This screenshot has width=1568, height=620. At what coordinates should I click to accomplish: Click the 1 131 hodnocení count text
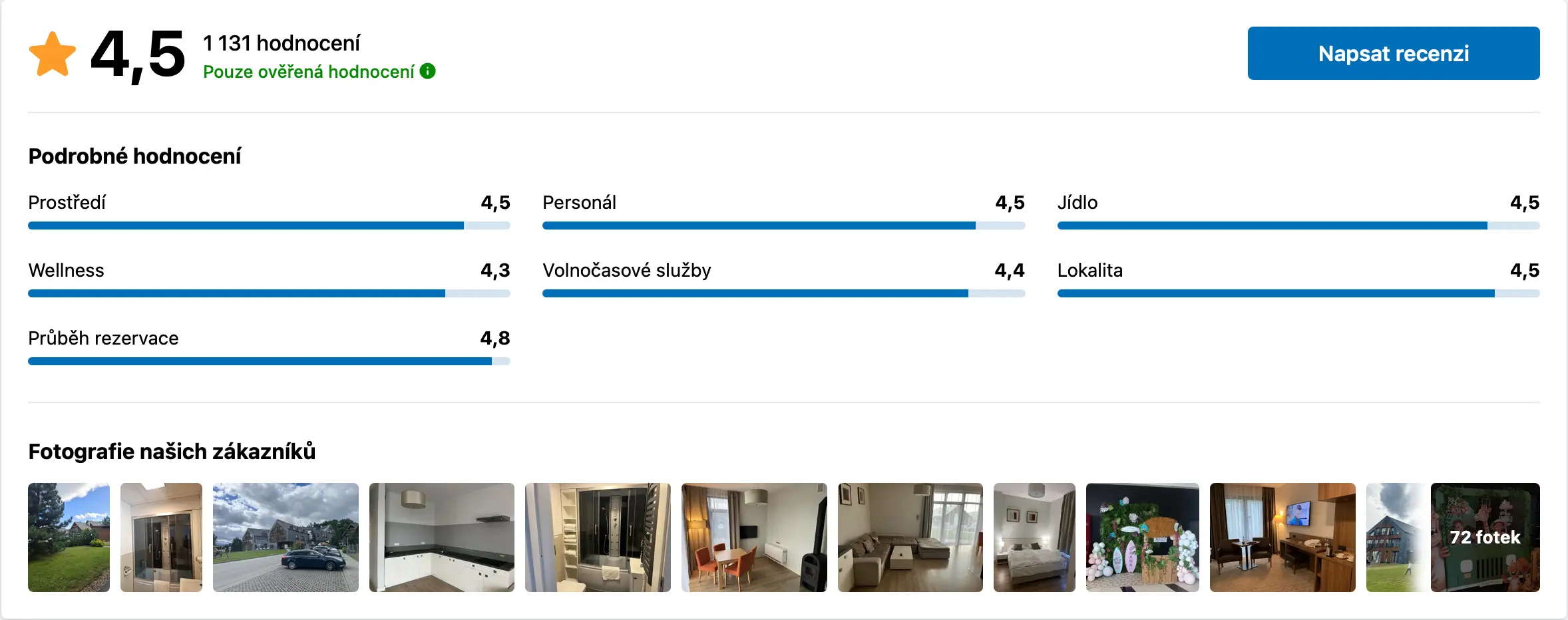pos(281,43)
